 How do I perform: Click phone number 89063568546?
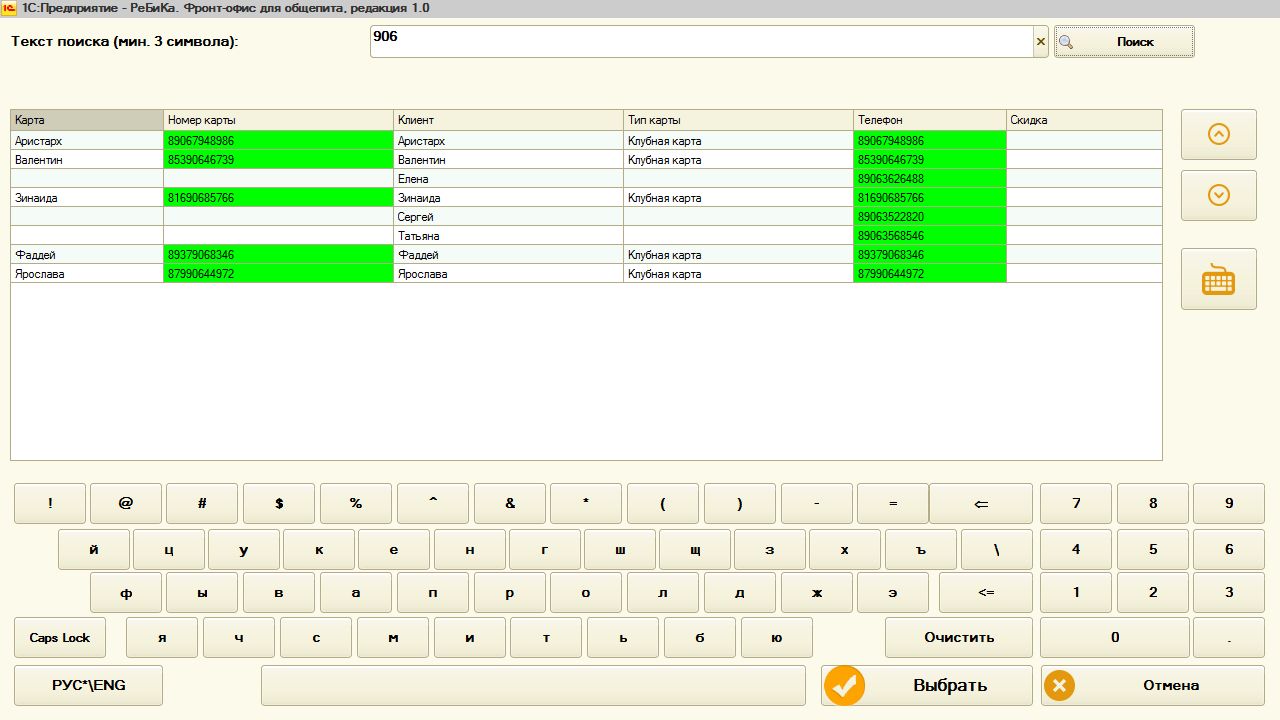coord(930,236)
